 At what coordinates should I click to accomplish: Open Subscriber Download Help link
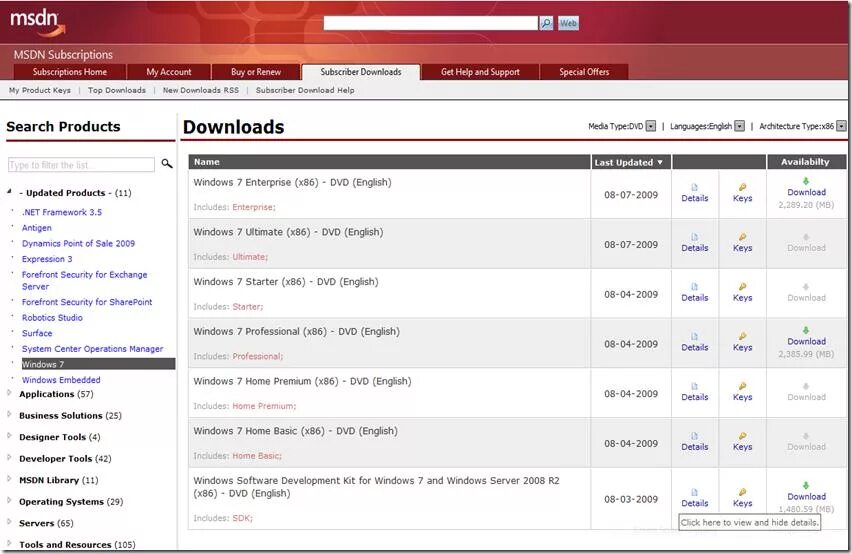[x=305, y=90]
